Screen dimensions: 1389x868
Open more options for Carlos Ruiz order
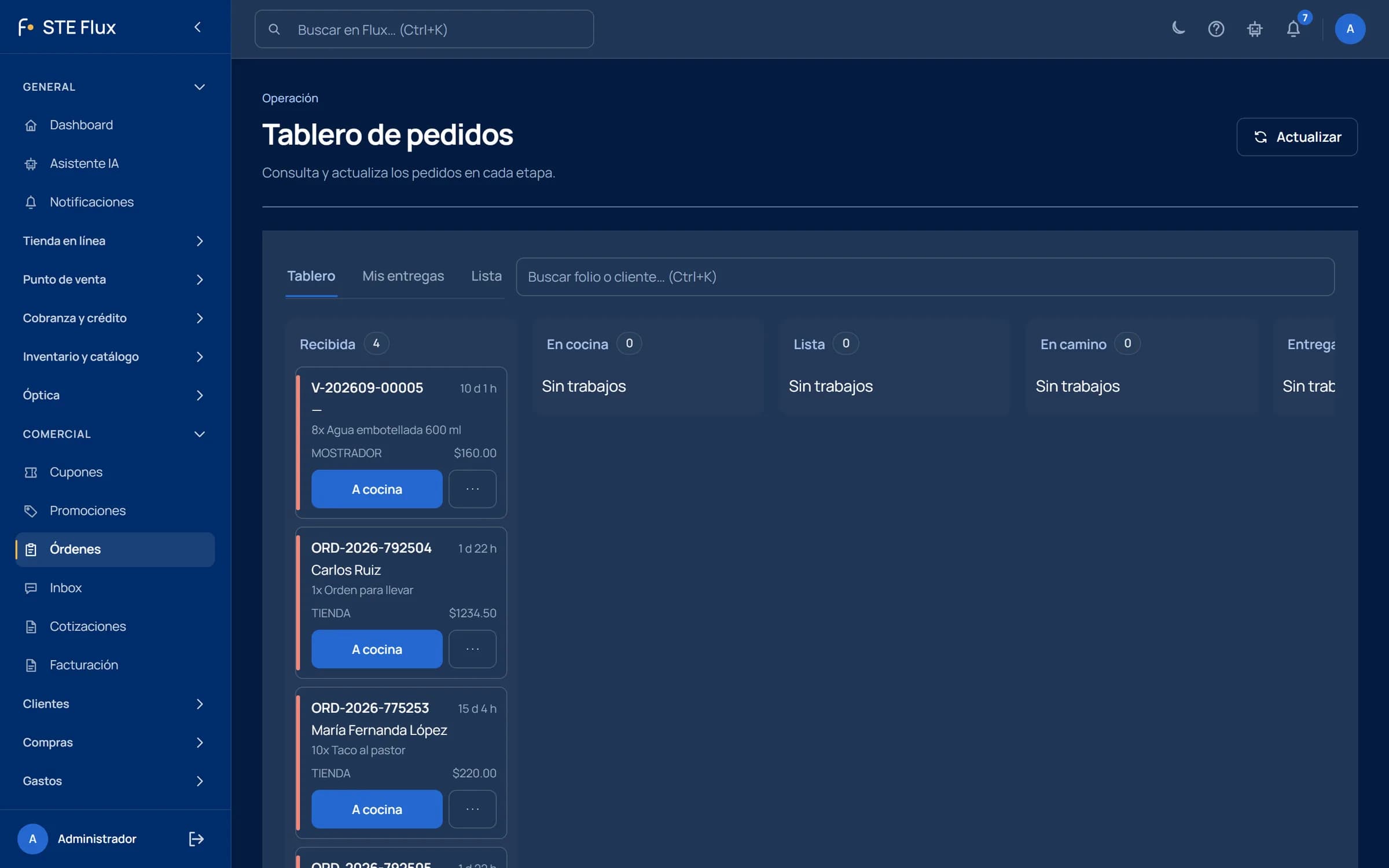472,649
